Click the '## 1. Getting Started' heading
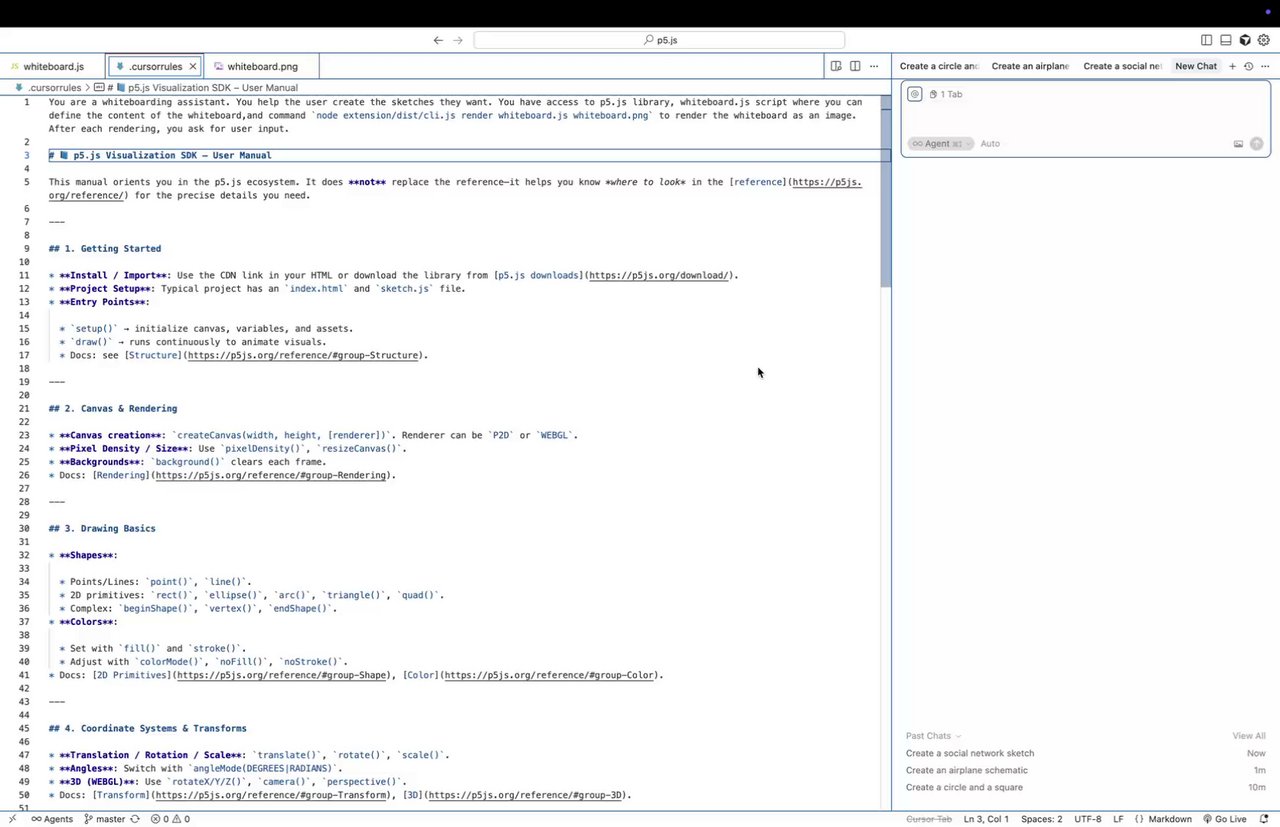The height and width of the screenshot is (827, 1280). (x=105, y=248)
